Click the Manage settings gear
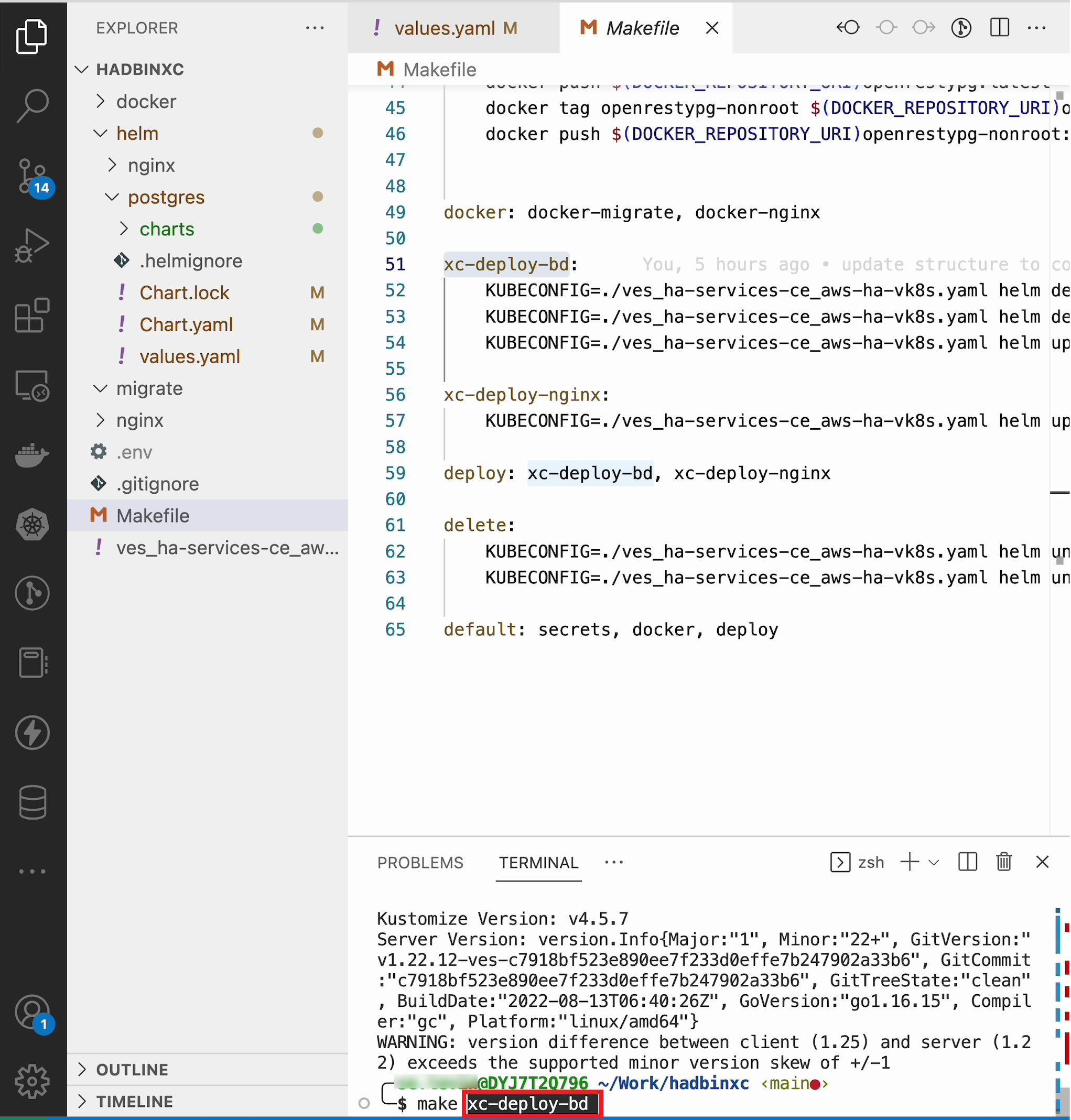This screenshot has height=1120, width=1071. tap(33, 1081)
